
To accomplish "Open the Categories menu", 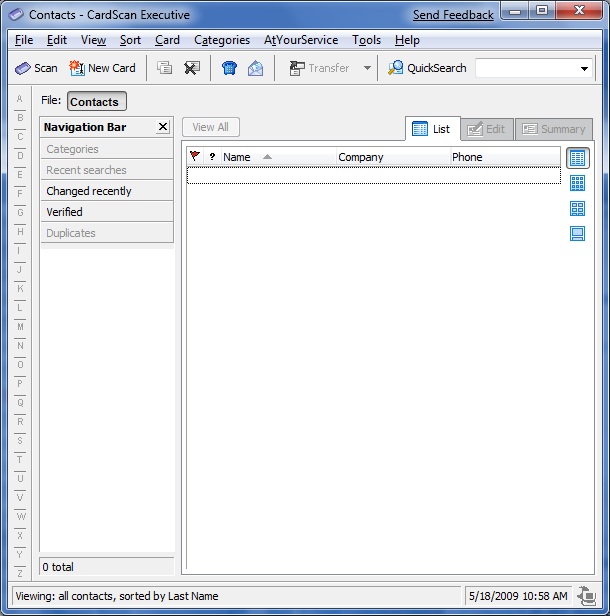I will (x=222, y=40).
